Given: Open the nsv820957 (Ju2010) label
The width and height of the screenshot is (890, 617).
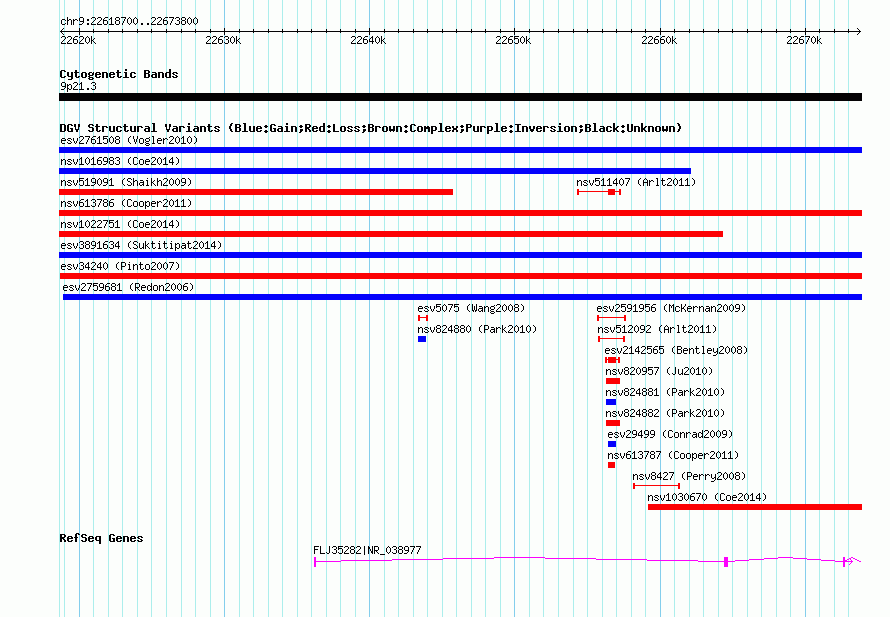Looking at the screenshot, I should click(659, 371).
